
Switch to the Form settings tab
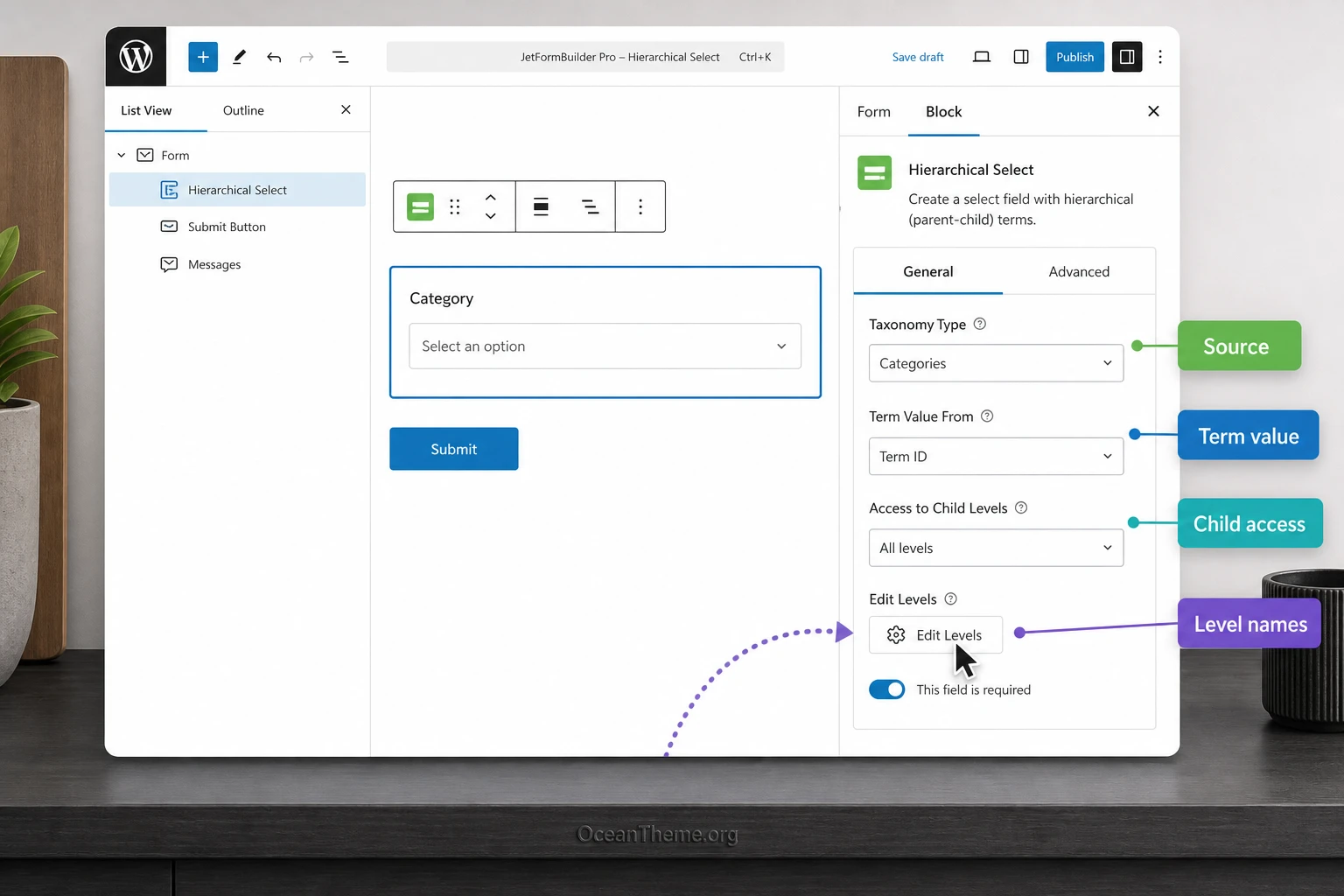point(874,111)
